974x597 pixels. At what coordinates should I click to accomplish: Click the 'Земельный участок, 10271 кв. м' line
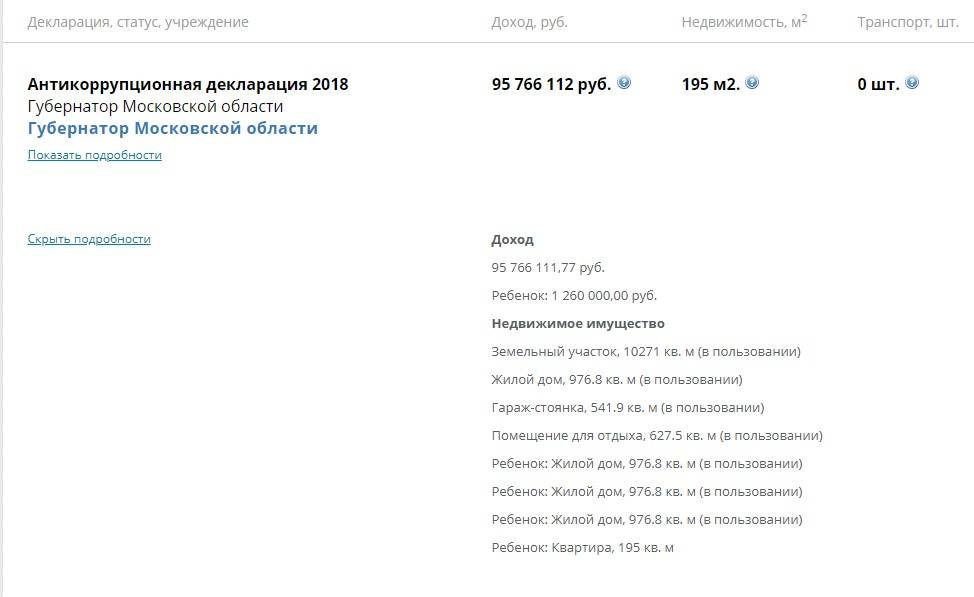(646, 352)
